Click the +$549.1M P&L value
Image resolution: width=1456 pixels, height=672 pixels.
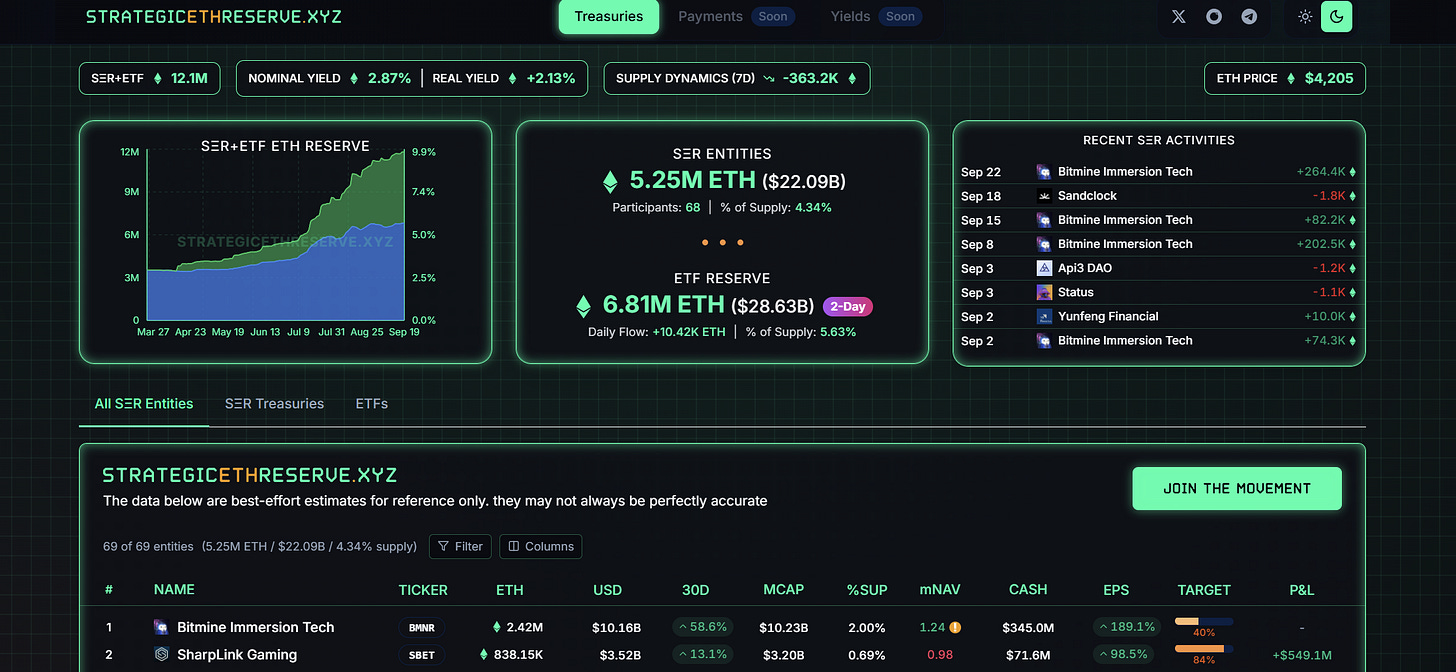(1302, 655)
